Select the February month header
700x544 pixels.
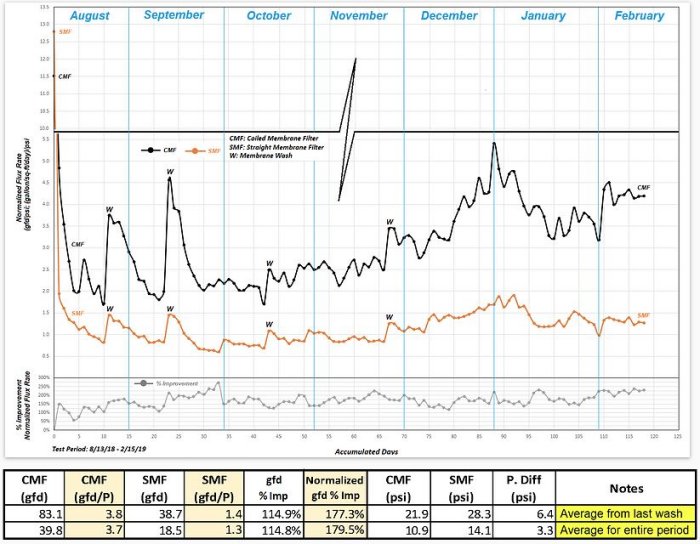tap(639, 16)
